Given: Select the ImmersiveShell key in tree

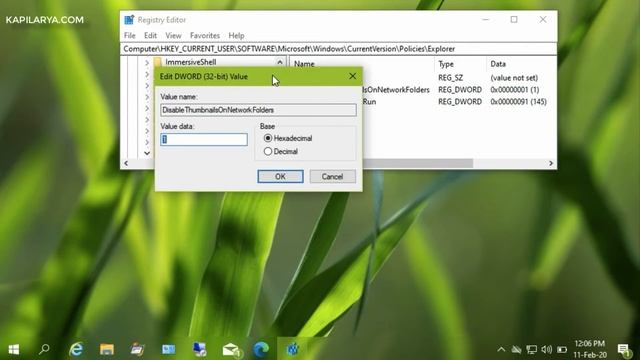Looking at the screenshot, I should (x=191, y=62).
